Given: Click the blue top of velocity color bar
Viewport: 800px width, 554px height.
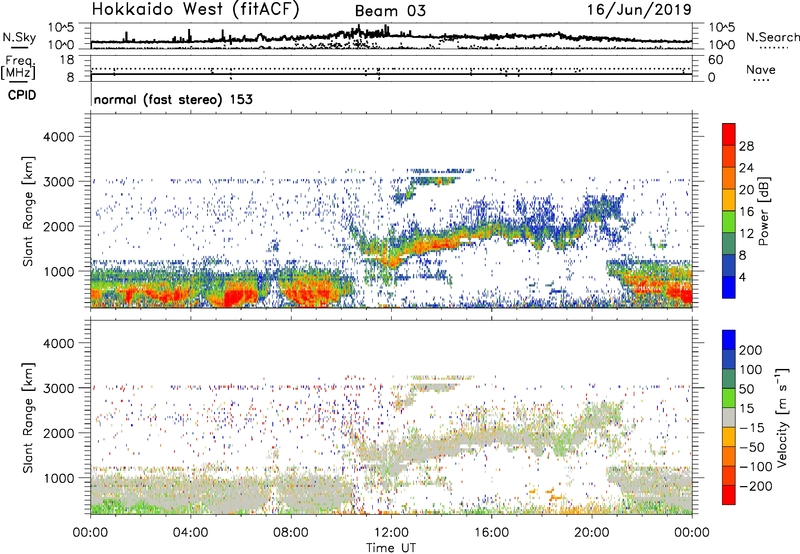Looking at the screenshot, I should (x=729, y=340).
